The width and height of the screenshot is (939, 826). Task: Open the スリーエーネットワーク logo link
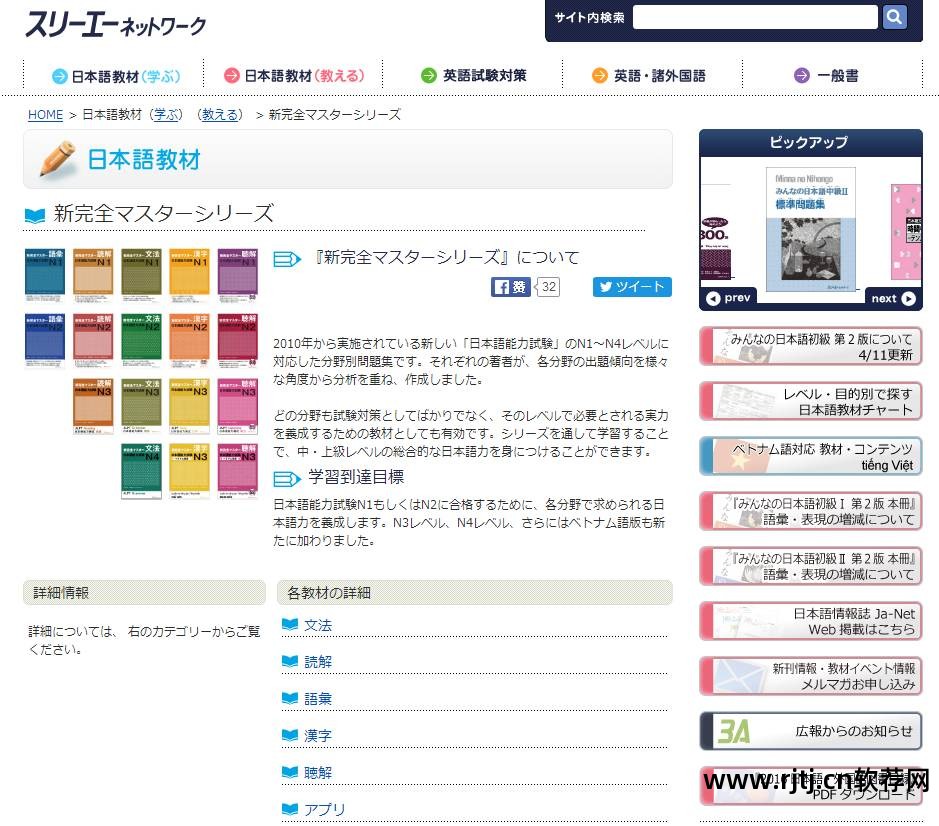[115, 24]
